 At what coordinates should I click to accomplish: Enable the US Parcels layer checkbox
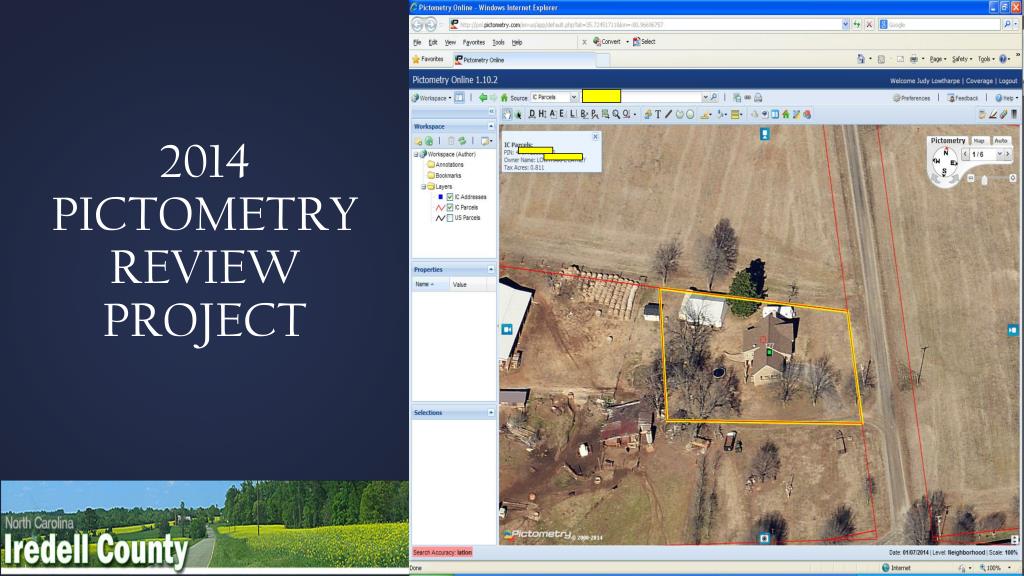coord(450,217)
